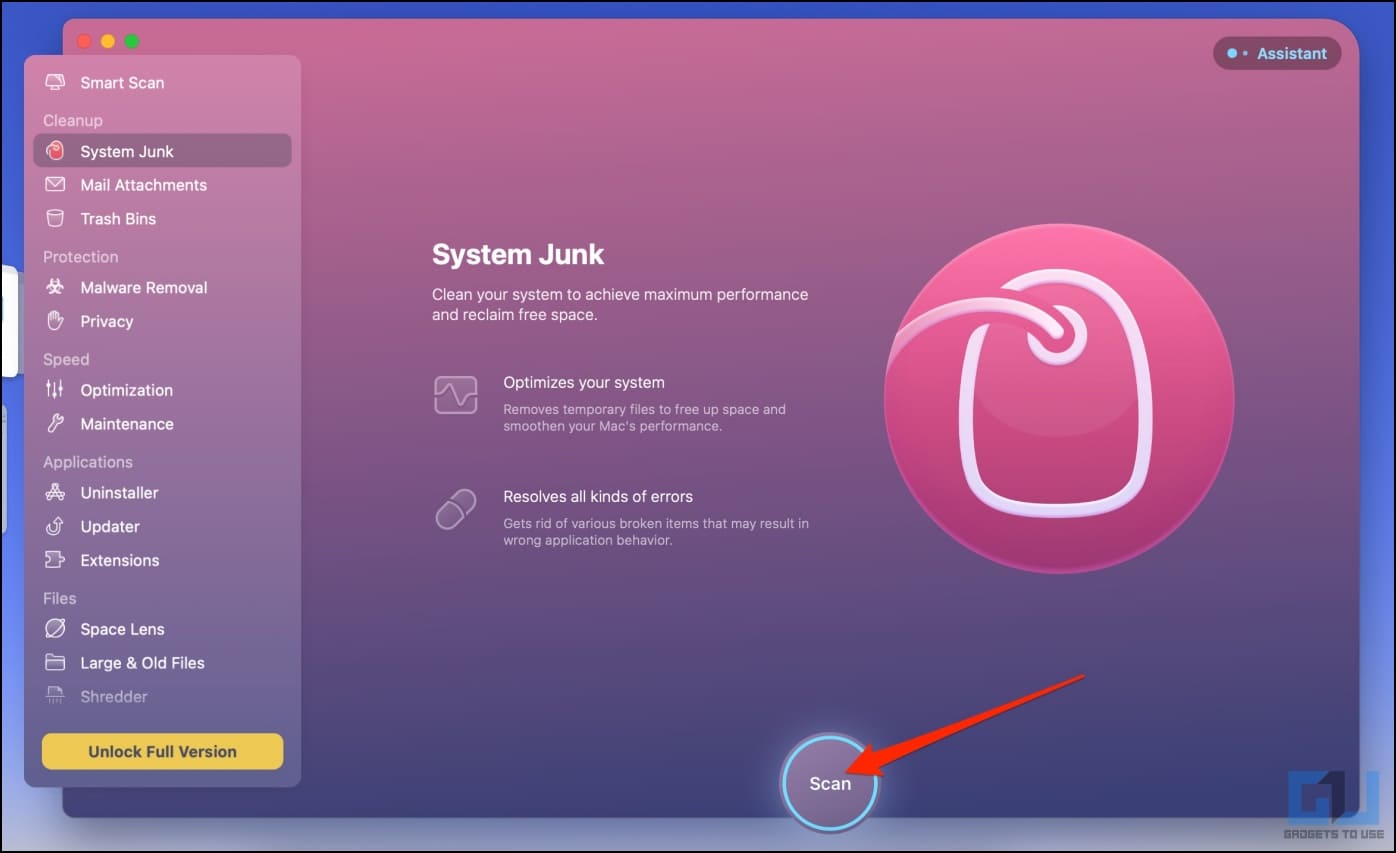Click the Large & Old Files folder icon
The width and height of the screenshot is (1396, 853).
click(55, 663)
